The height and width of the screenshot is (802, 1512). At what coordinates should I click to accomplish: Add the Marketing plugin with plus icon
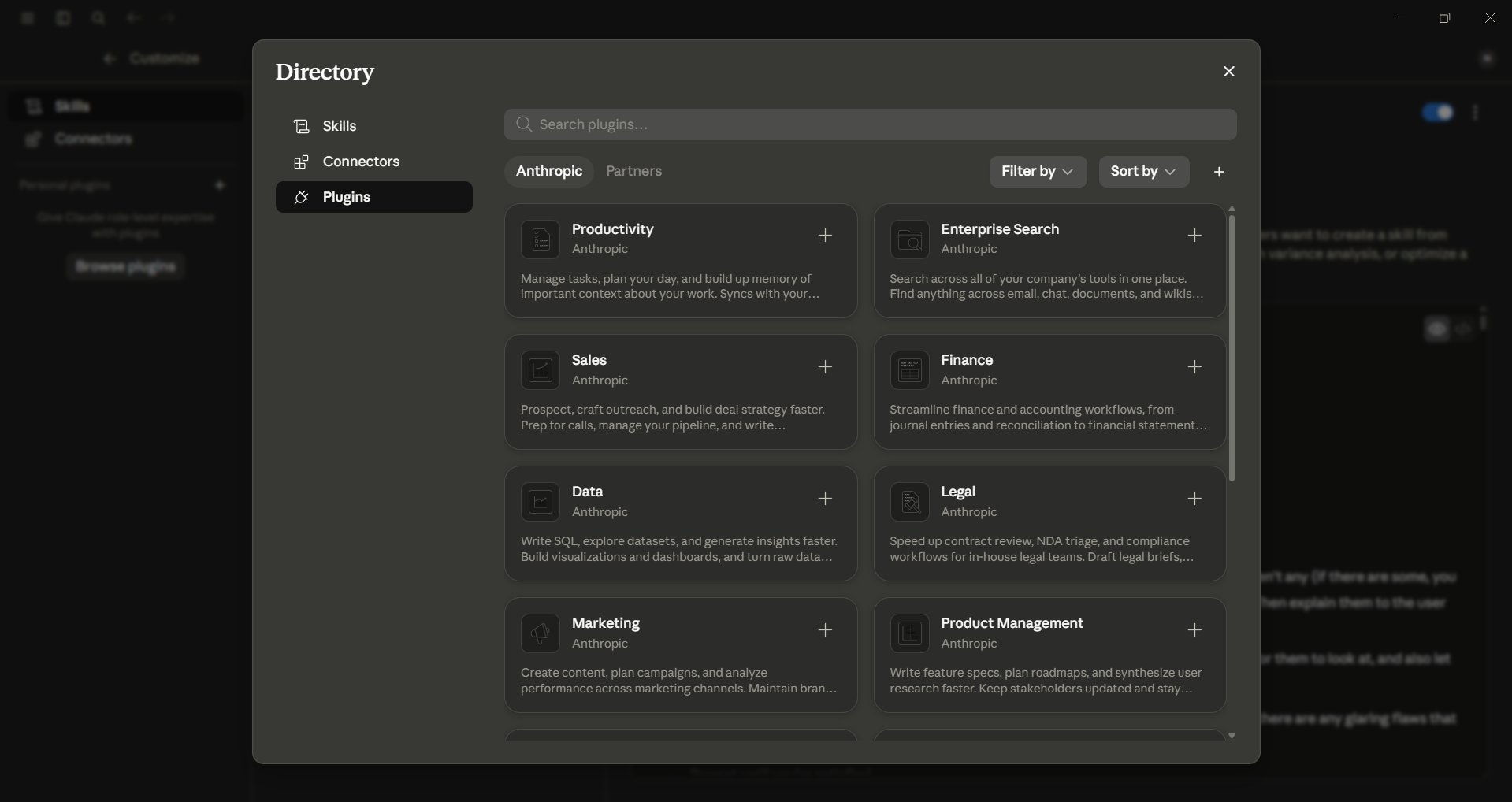pos(825,630)
